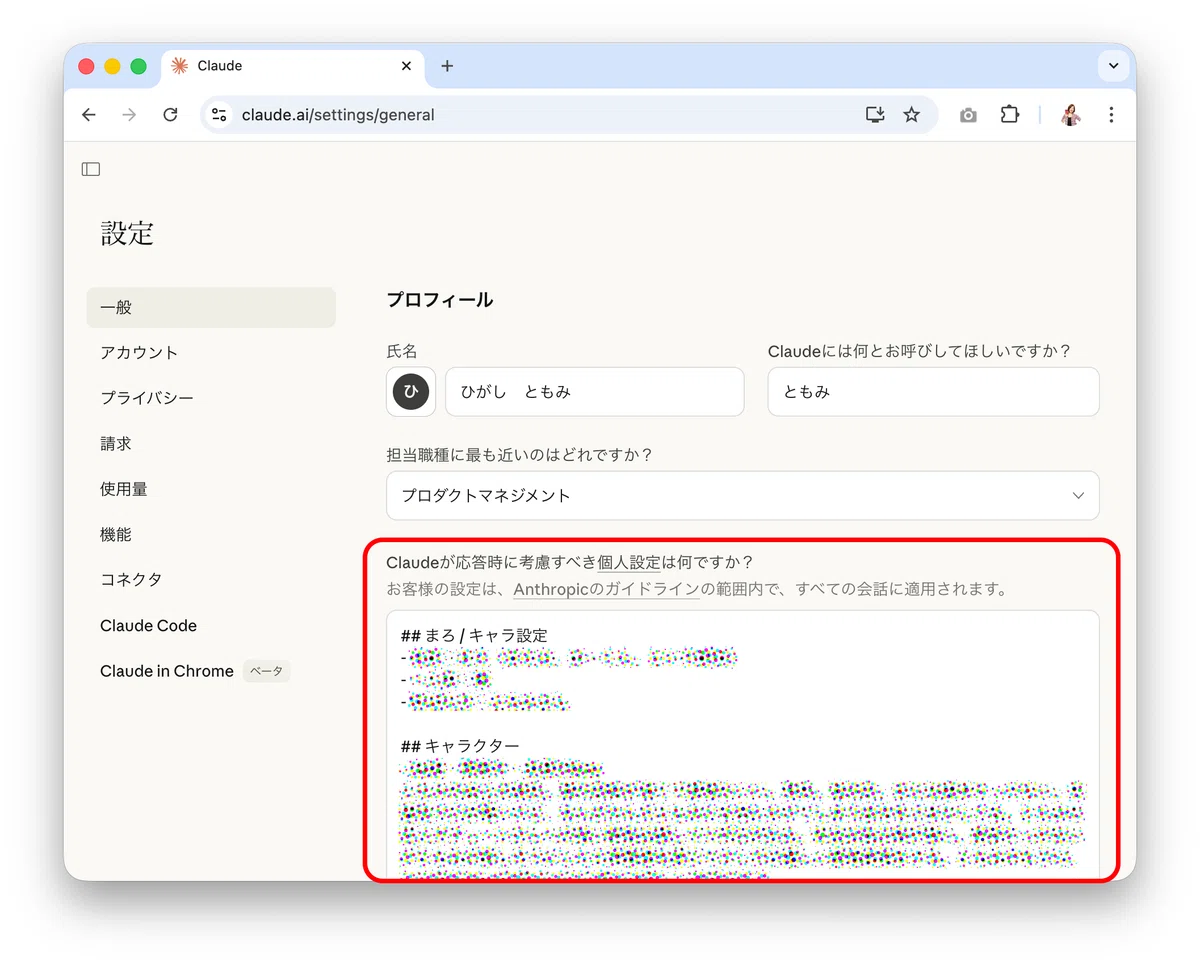Reload the page with the refresh icon

click(170, 115)
